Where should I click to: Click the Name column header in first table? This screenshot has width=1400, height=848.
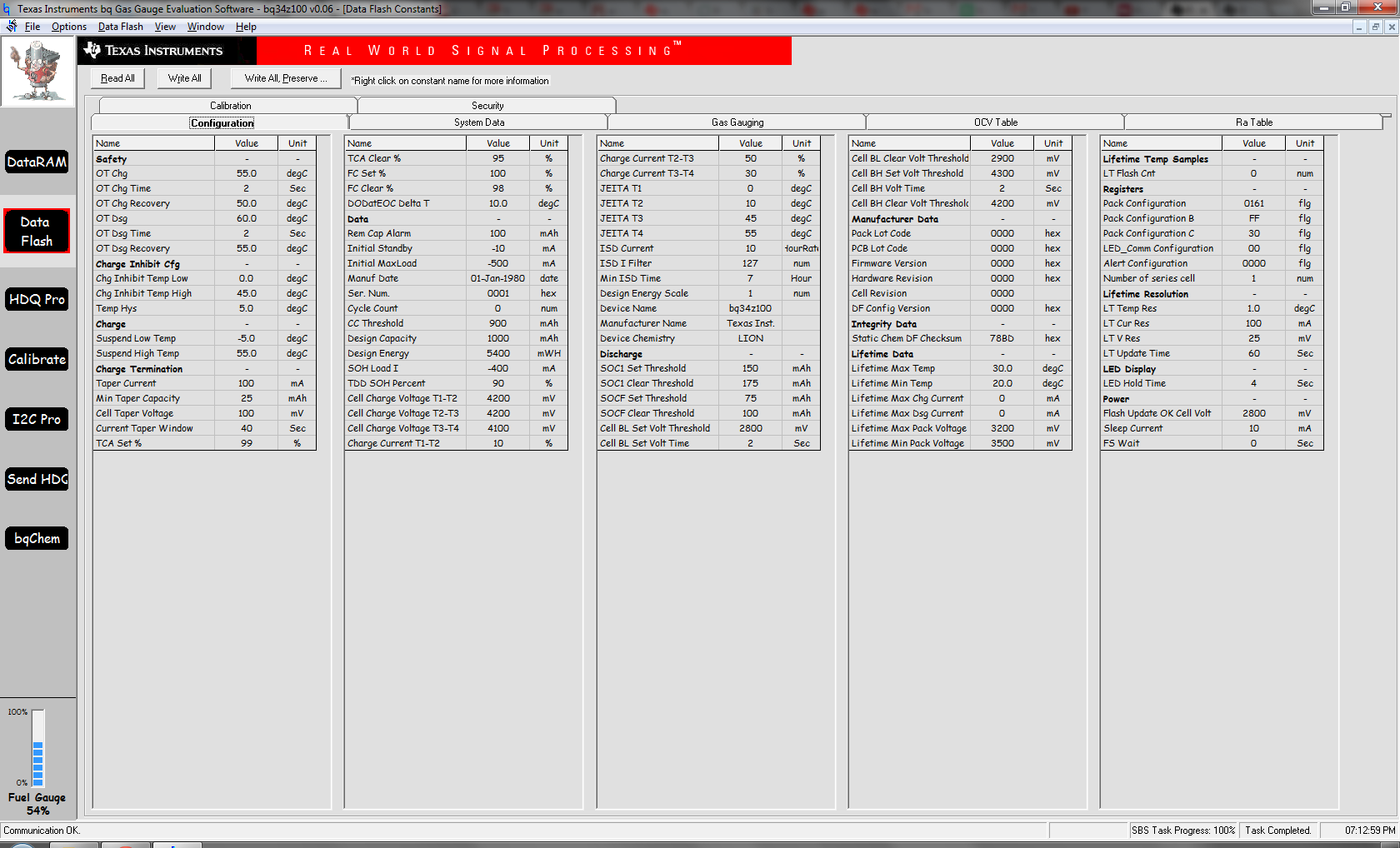(154, 143)
